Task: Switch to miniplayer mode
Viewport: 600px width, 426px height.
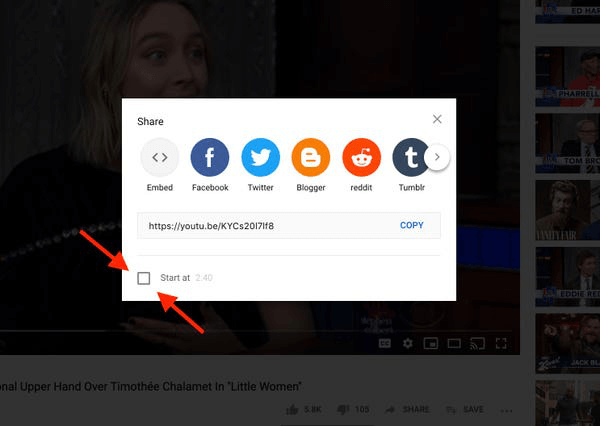Action: [431, 343]
